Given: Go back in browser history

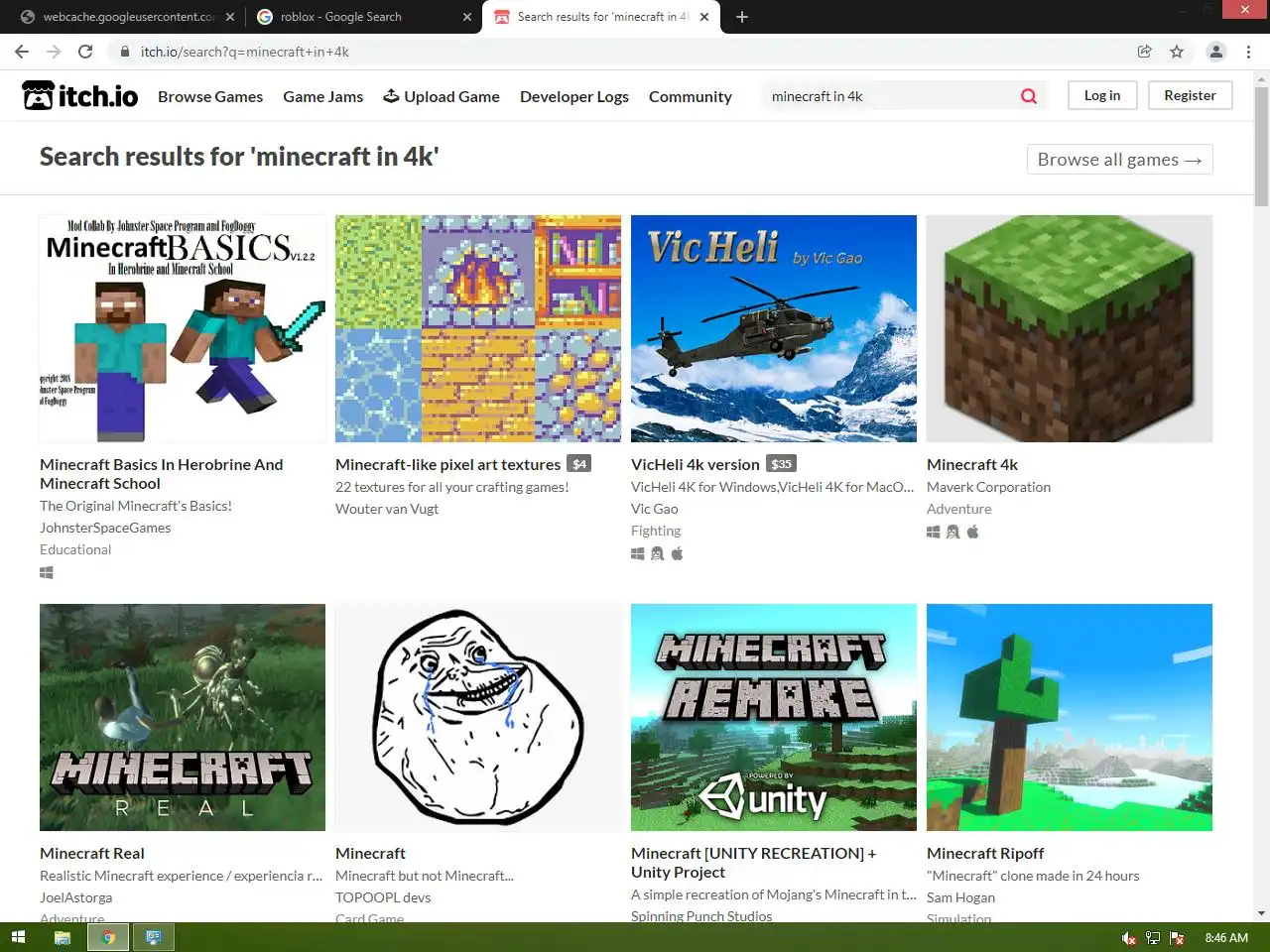Looking at the screenshot, I should [x=22, y=52].
